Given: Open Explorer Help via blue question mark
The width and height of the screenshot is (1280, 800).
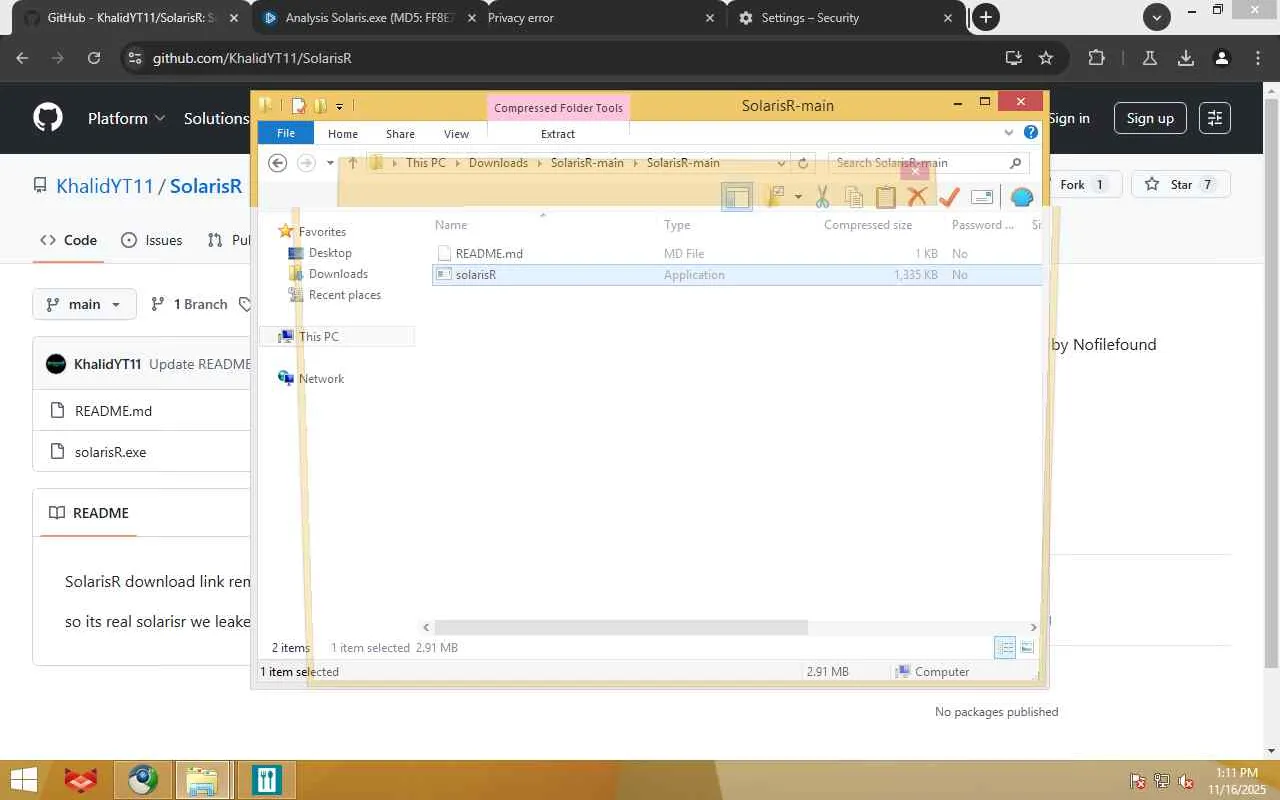Looking at the screenshot, I should click(x=1031, y=133).
